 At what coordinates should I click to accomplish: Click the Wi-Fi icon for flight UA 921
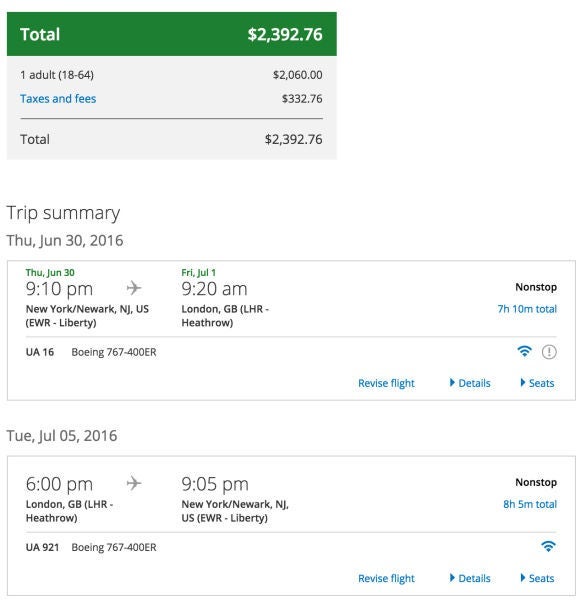(548, 546)
